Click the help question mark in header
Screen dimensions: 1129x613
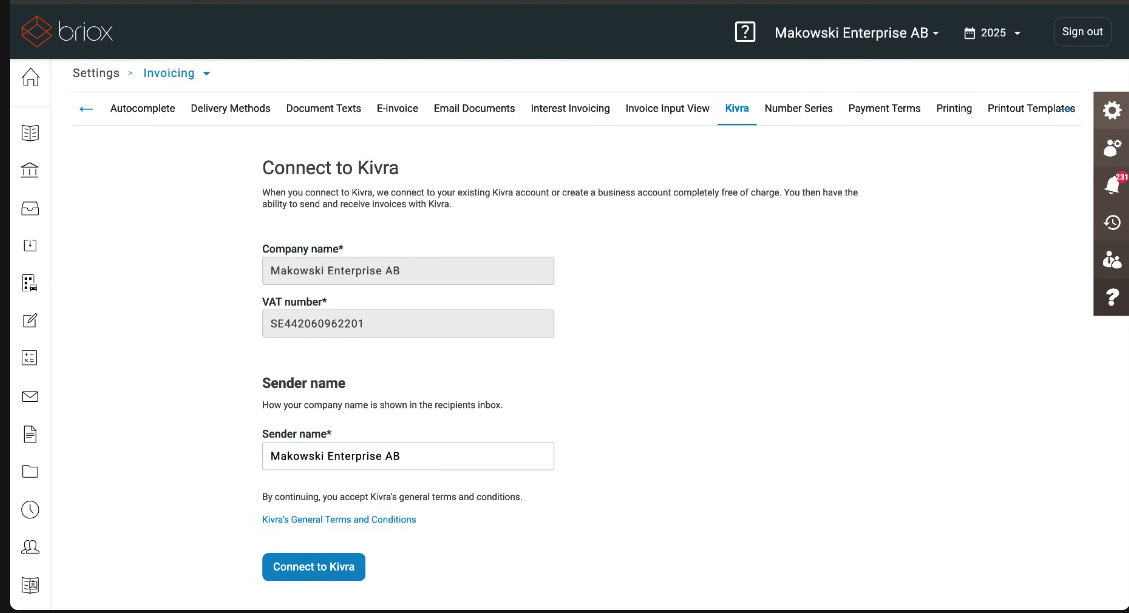coord(744,32)
